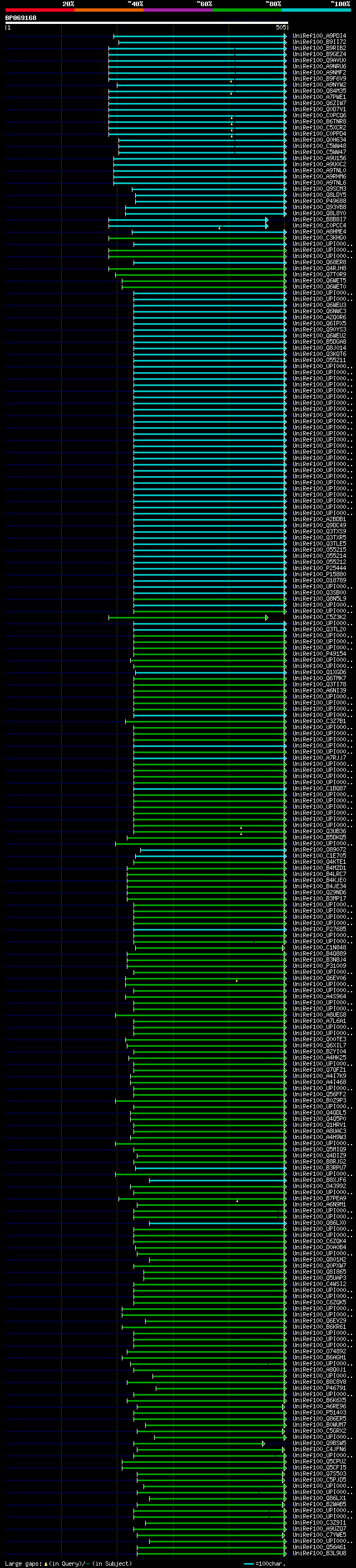Image resolution: width=356 pixels, height=1568 pixels.
Task: Select the UniRef100_O74892 label
Action: [319, 1351]
